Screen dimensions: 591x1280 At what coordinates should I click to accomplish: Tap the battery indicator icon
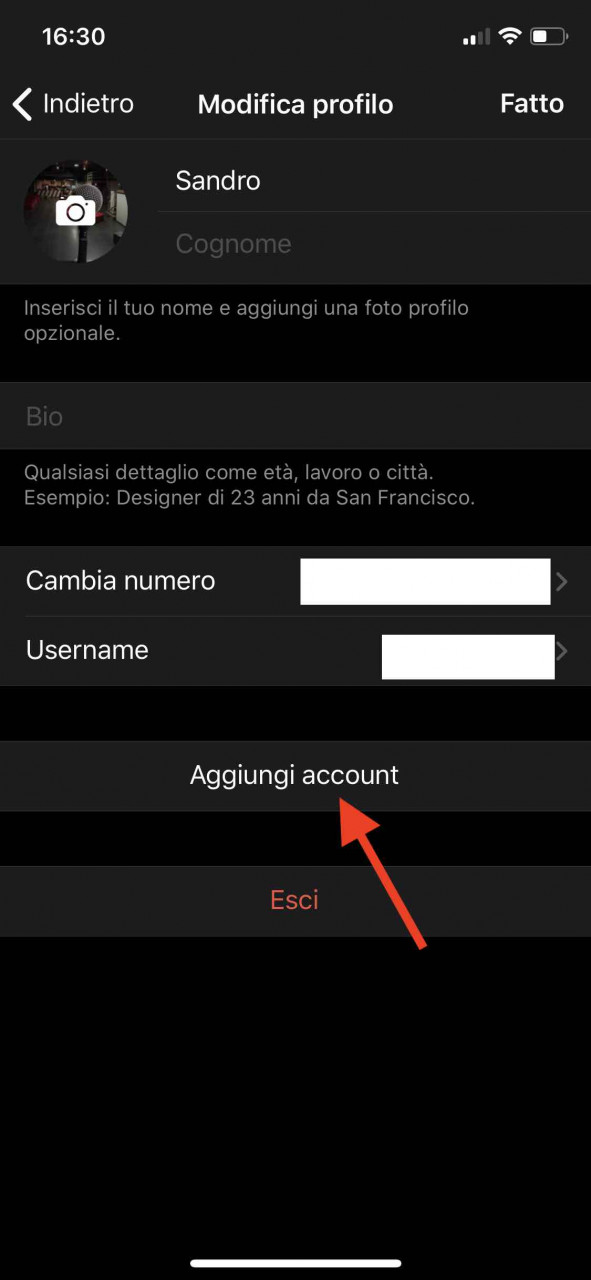(x=549, y=37)
